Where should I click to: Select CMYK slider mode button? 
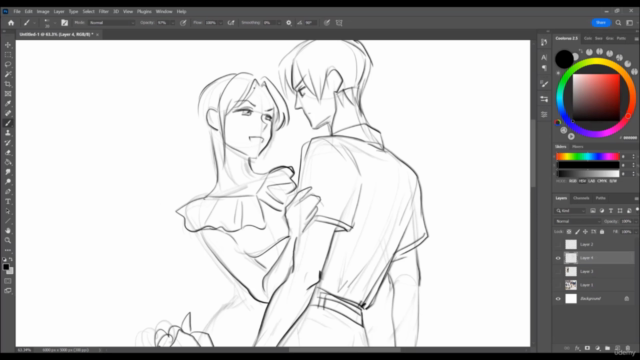coord(602,181)
